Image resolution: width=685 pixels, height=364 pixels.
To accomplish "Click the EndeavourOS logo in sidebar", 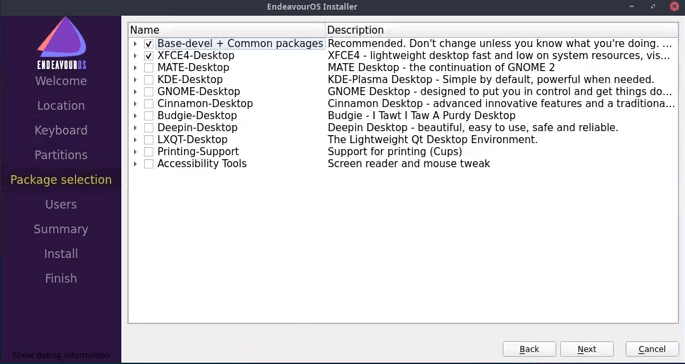I will pyautogui.click(x=61, y=43).
